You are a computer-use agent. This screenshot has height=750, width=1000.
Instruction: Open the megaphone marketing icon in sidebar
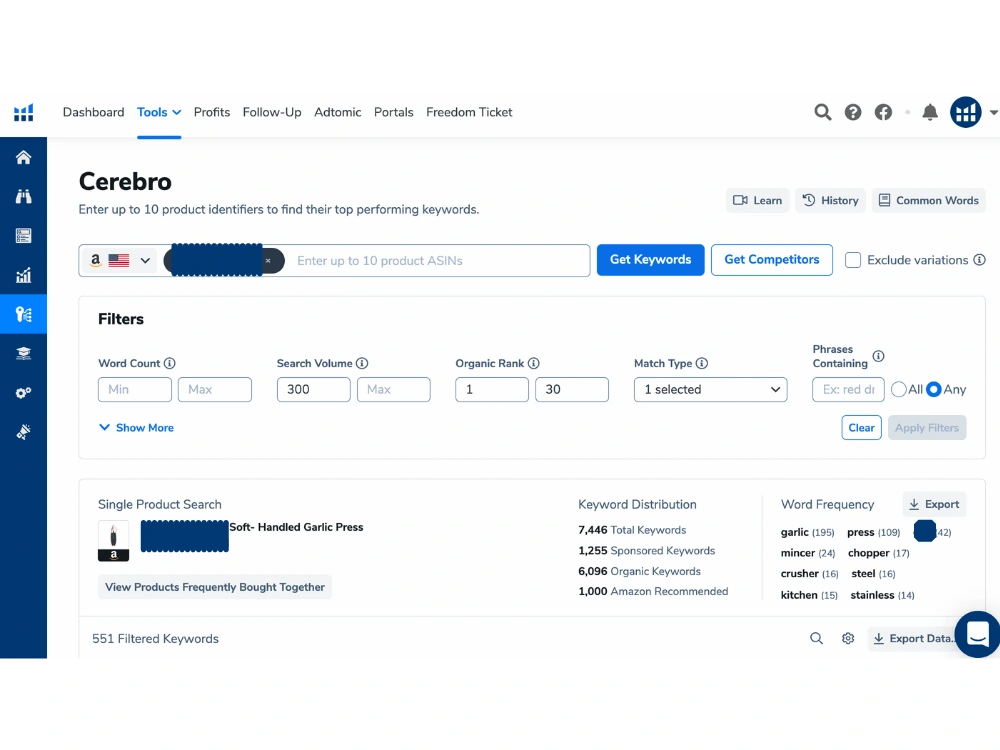click(x=24, y=432)
